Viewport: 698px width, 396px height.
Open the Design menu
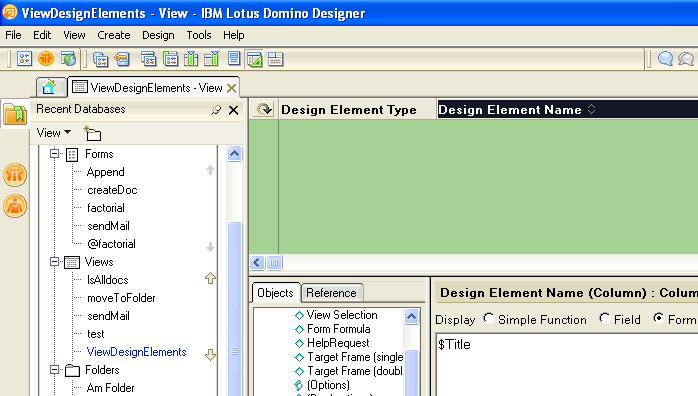[158, 35]
